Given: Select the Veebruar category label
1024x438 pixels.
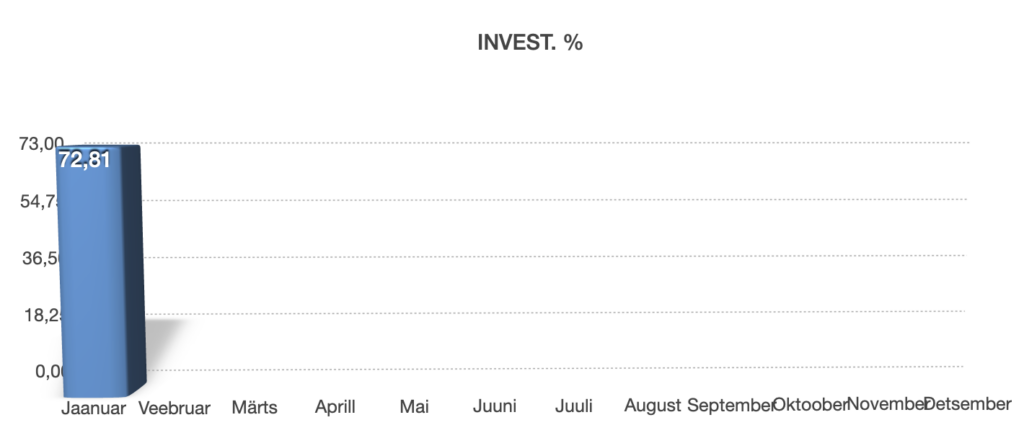Looking at the screenshot, I should (173, 407).
